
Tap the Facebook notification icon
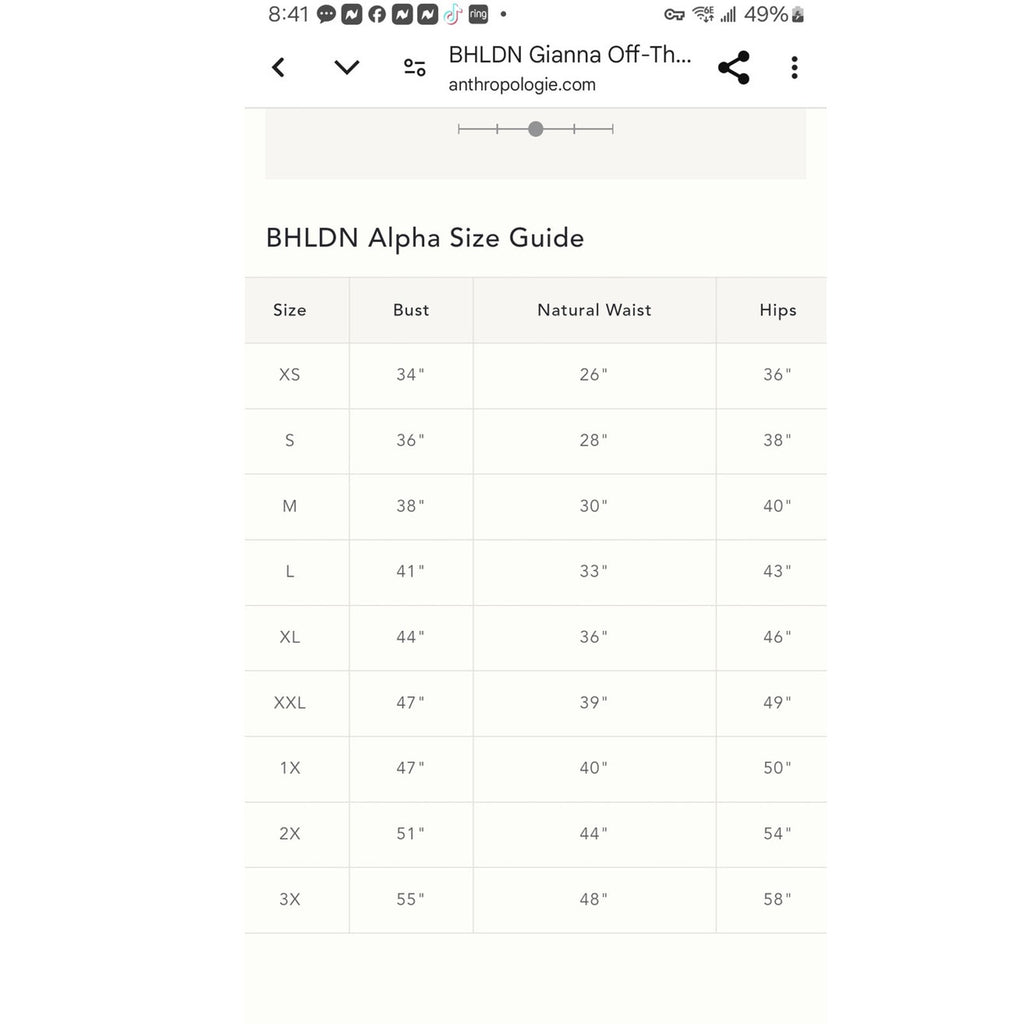click(x=377, y=14)
